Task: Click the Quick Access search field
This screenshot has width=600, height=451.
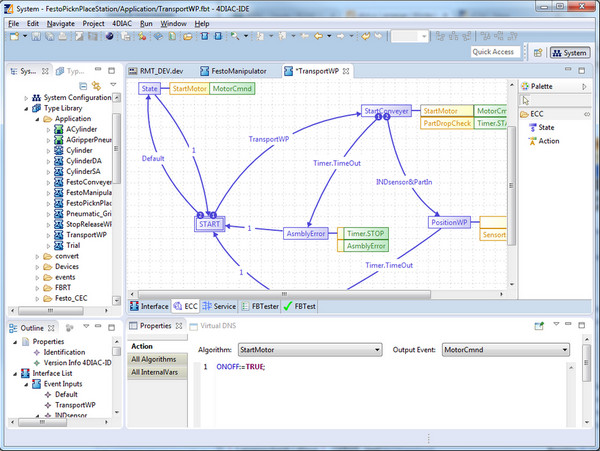Action: click(x=494, y=52)
